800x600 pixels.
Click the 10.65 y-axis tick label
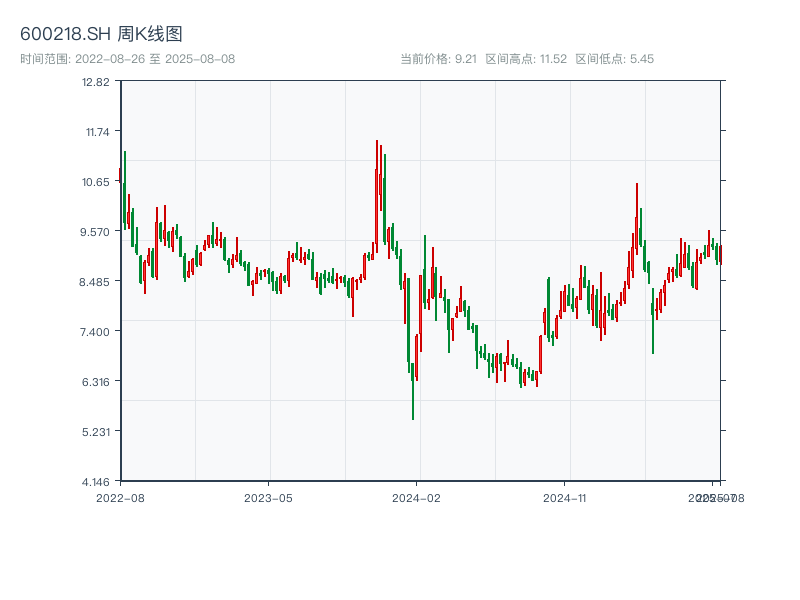[x=96, y=181]
